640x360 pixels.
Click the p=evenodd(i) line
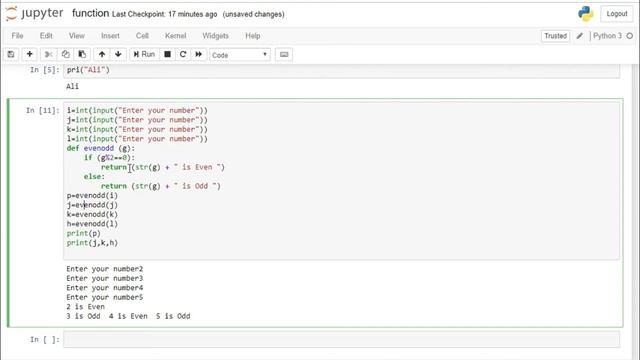[x=92, y=196]
